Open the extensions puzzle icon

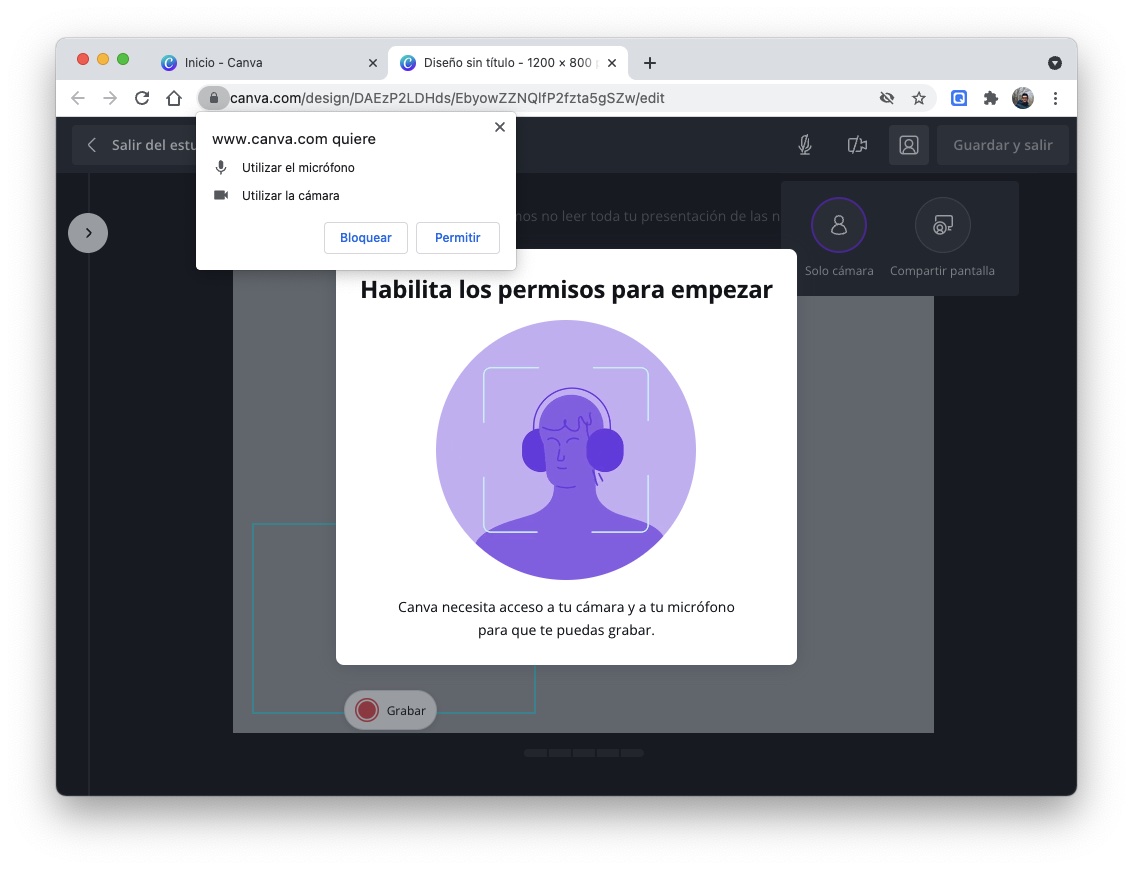(990, 98)
